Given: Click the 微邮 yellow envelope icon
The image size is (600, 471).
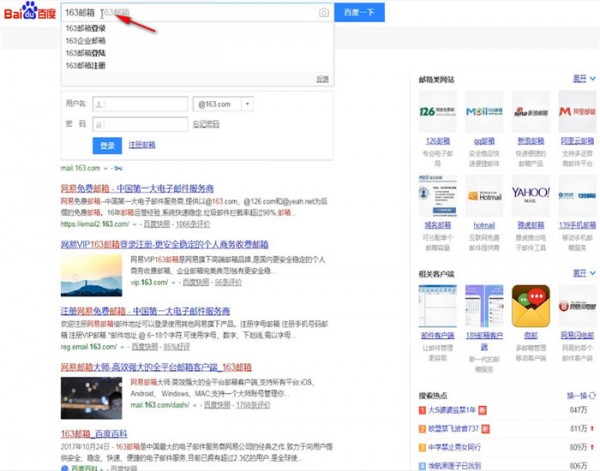Looking at the screenshot, I should (x=531, y=306).
